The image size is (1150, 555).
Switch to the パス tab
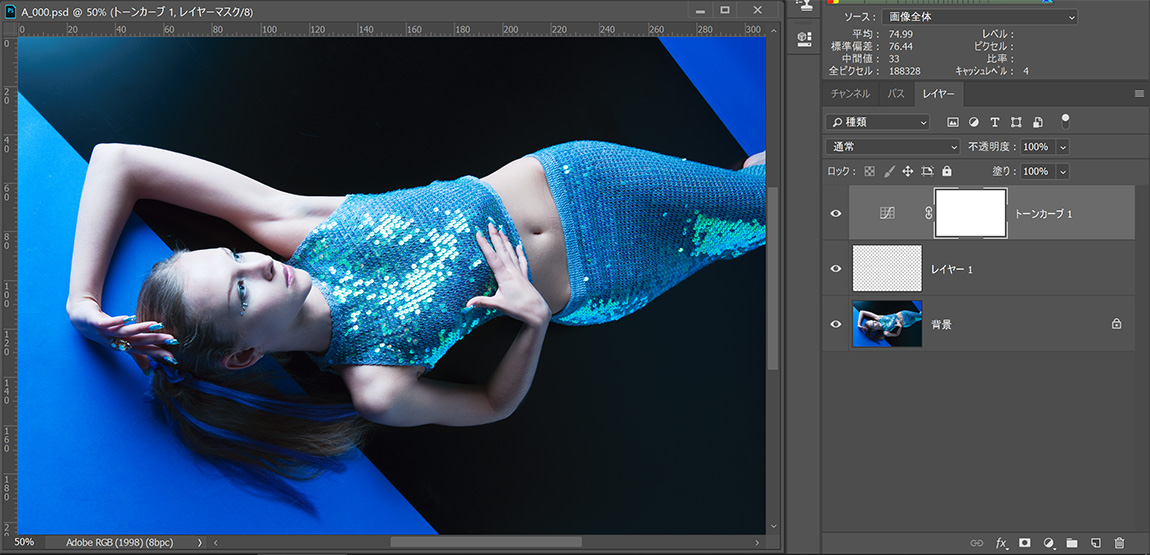pos(896,94)
